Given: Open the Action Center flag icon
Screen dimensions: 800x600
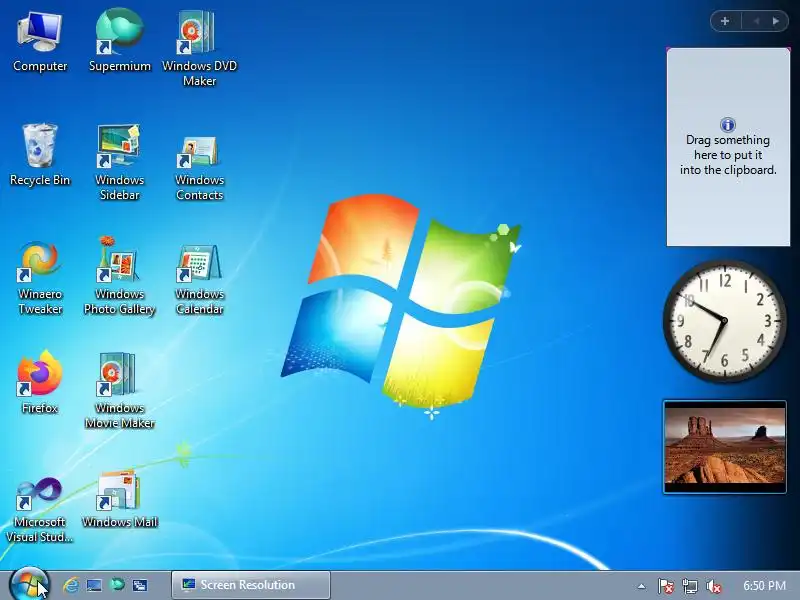Looking at the screenshot, I should [666, 586].
